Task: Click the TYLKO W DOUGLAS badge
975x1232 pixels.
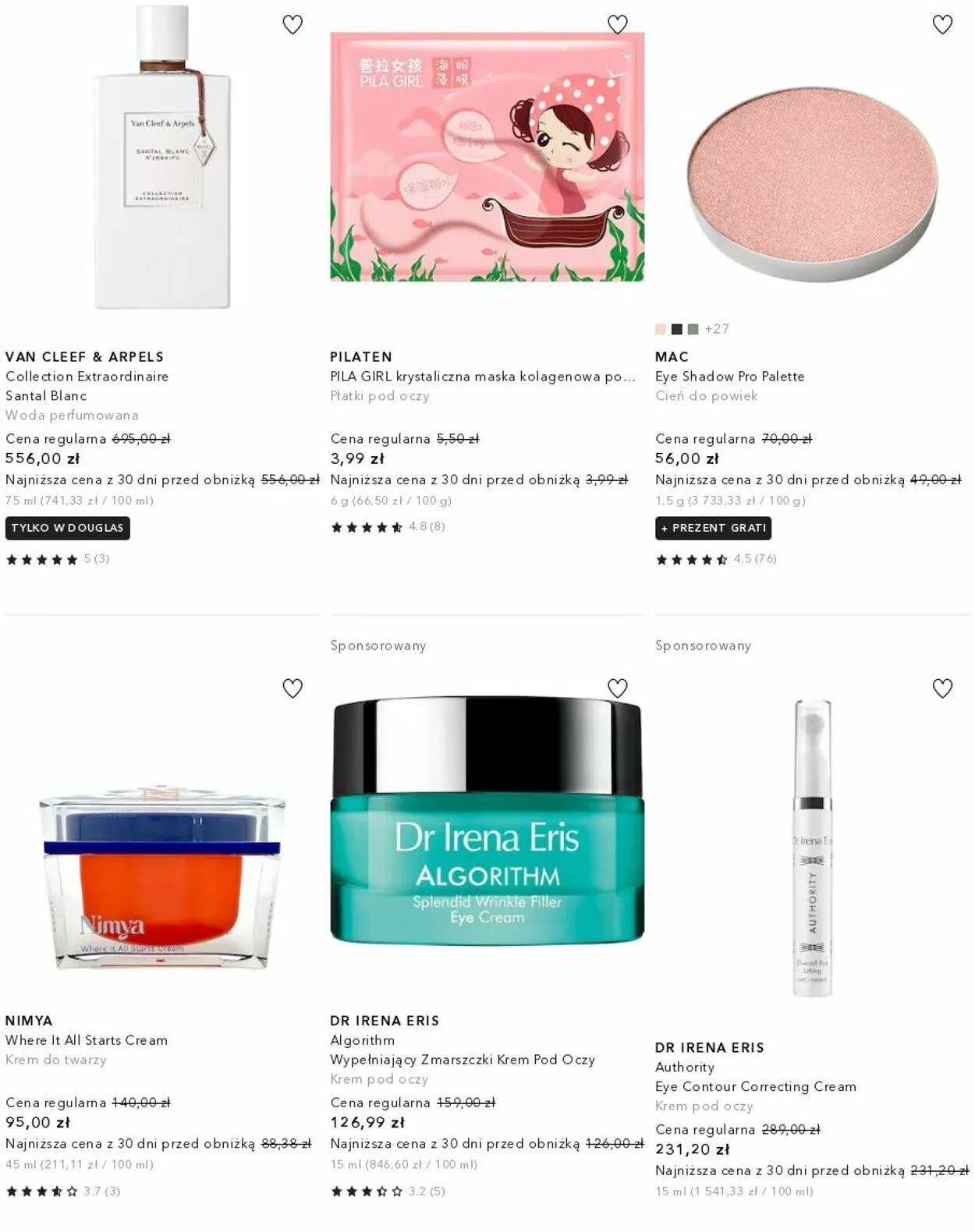Action: (68, 528)
